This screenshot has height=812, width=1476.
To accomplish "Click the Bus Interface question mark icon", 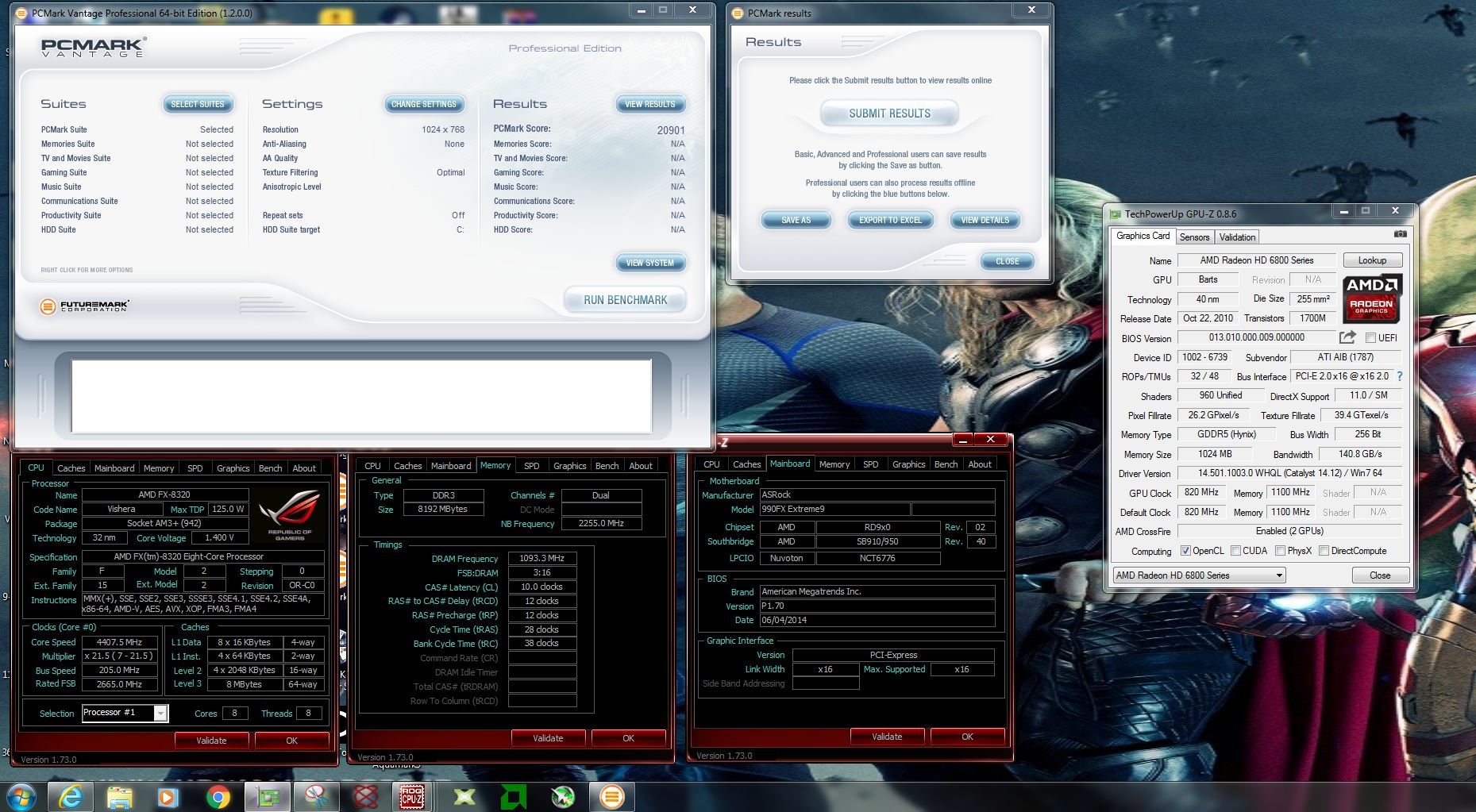I will pyautogui.click(x=1400, y=376).
